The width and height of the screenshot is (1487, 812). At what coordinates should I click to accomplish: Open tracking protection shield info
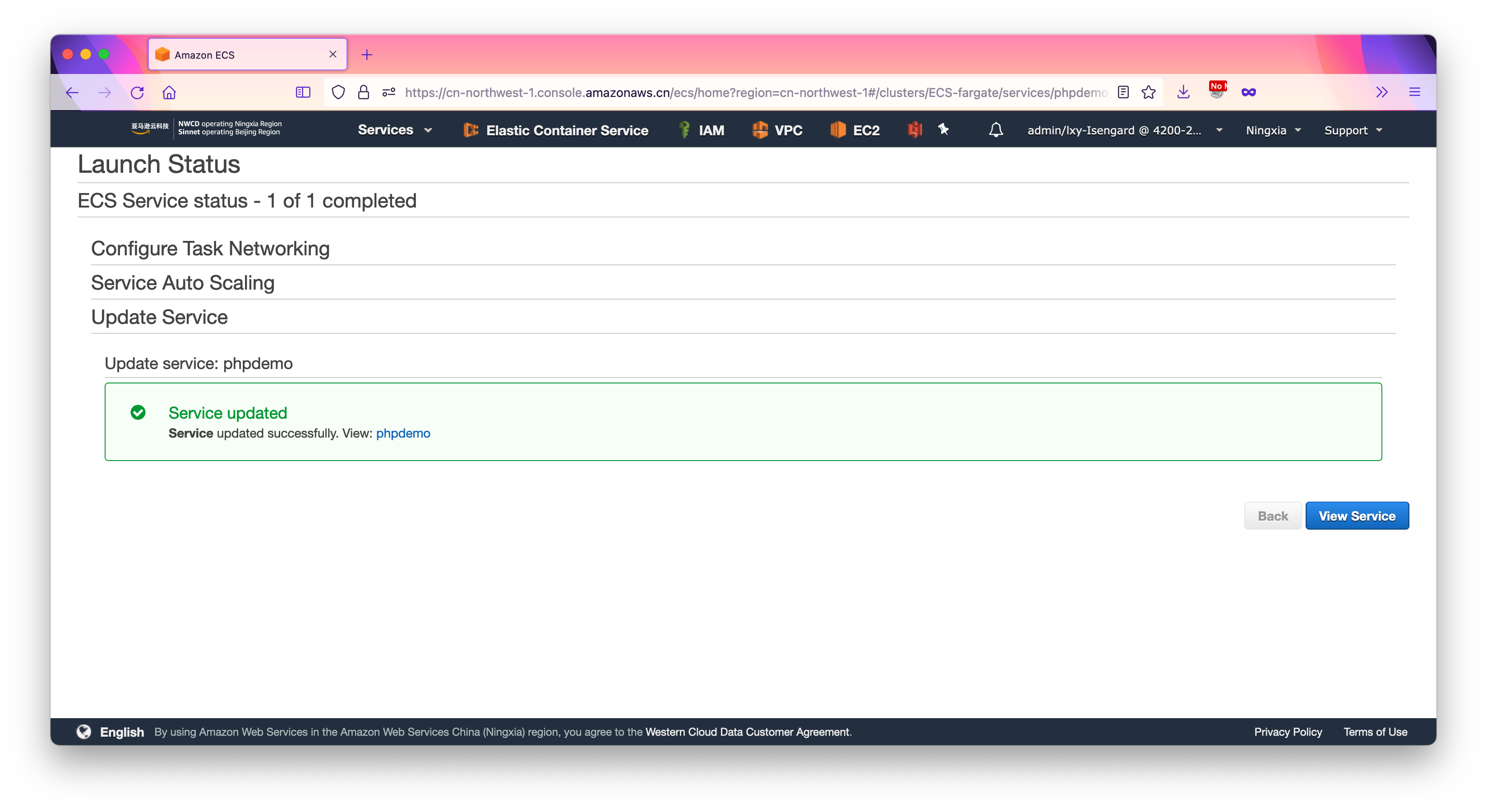click(338, 92)
